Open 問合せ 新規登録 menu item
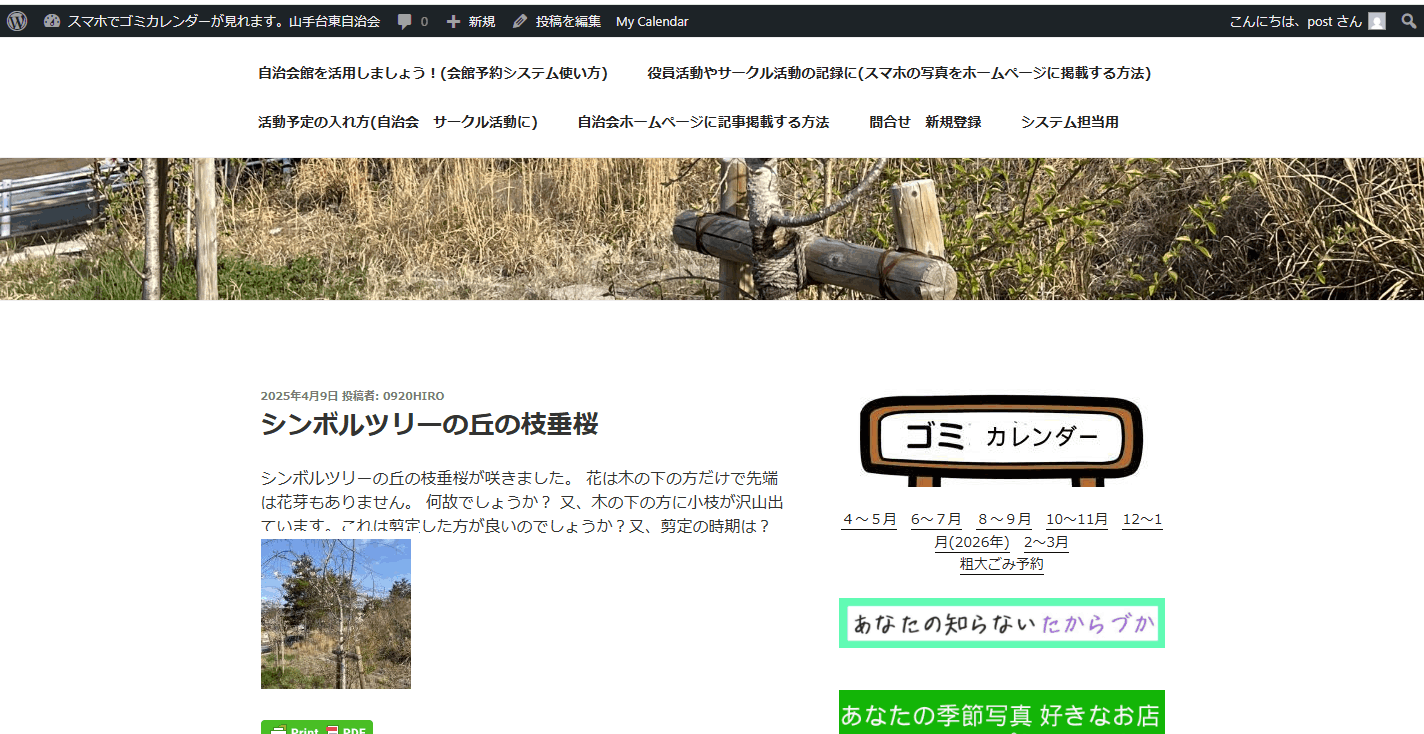This screenshot has width=1424, height=734. pyautogui.click(x=925, y=122)
